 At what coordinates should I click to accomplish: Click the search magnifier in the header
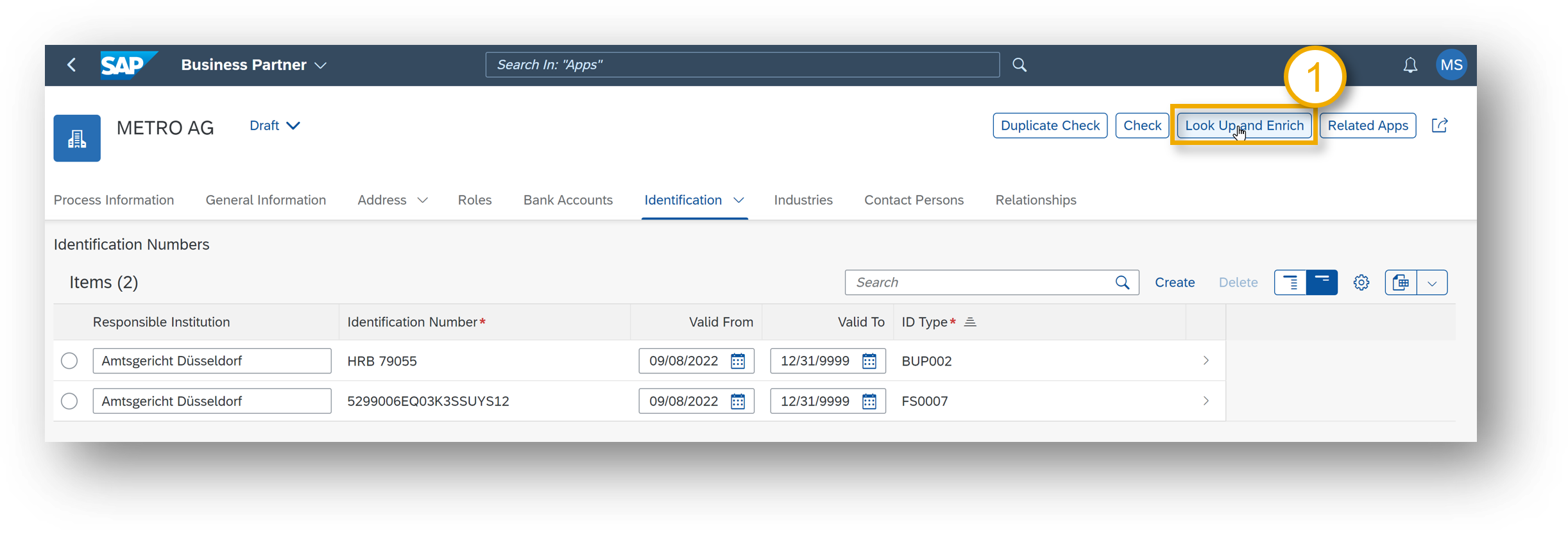(1019, 65)
